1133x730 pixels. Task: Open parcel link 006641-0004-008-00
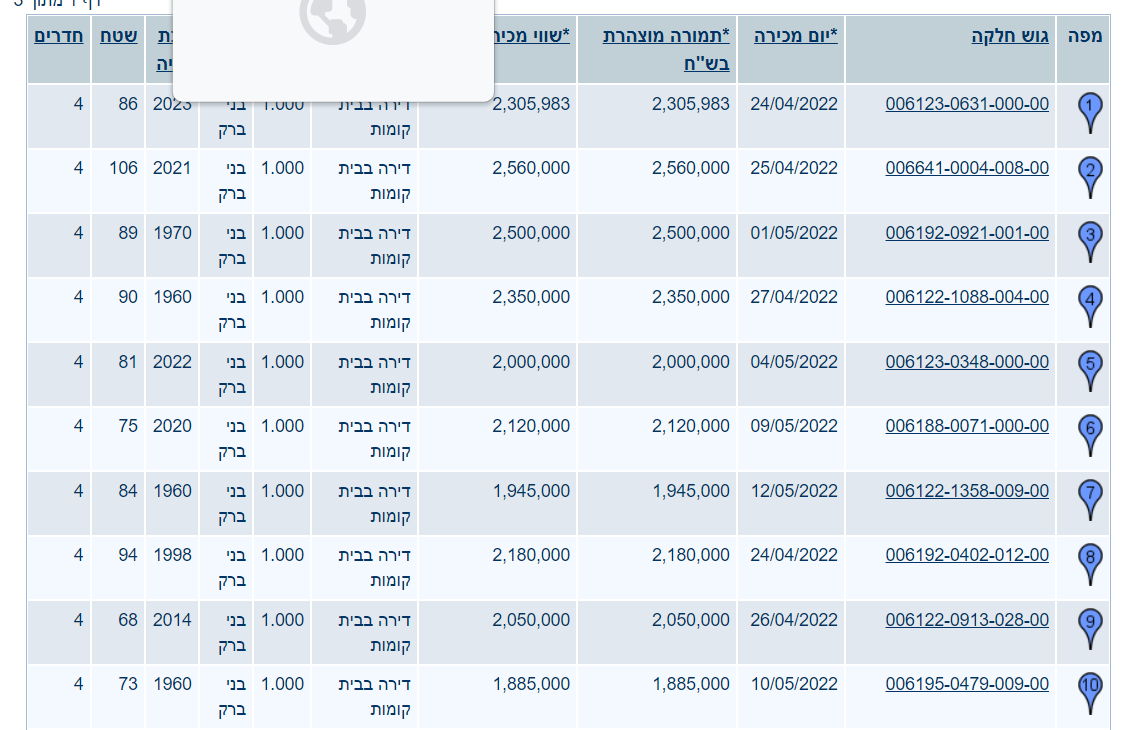tap(967, 168)
